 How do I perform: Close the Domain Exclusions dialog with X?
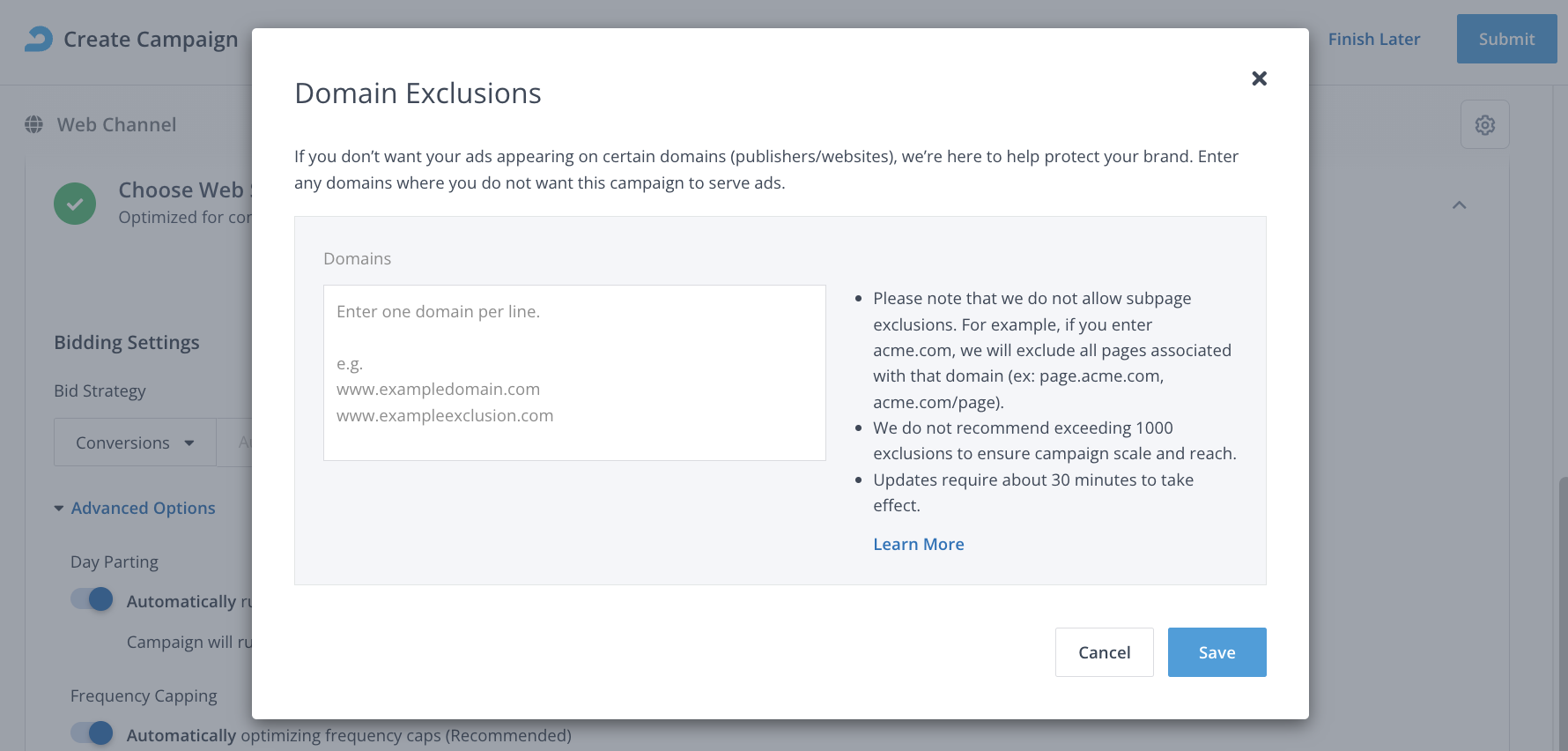coord(1259,78)
